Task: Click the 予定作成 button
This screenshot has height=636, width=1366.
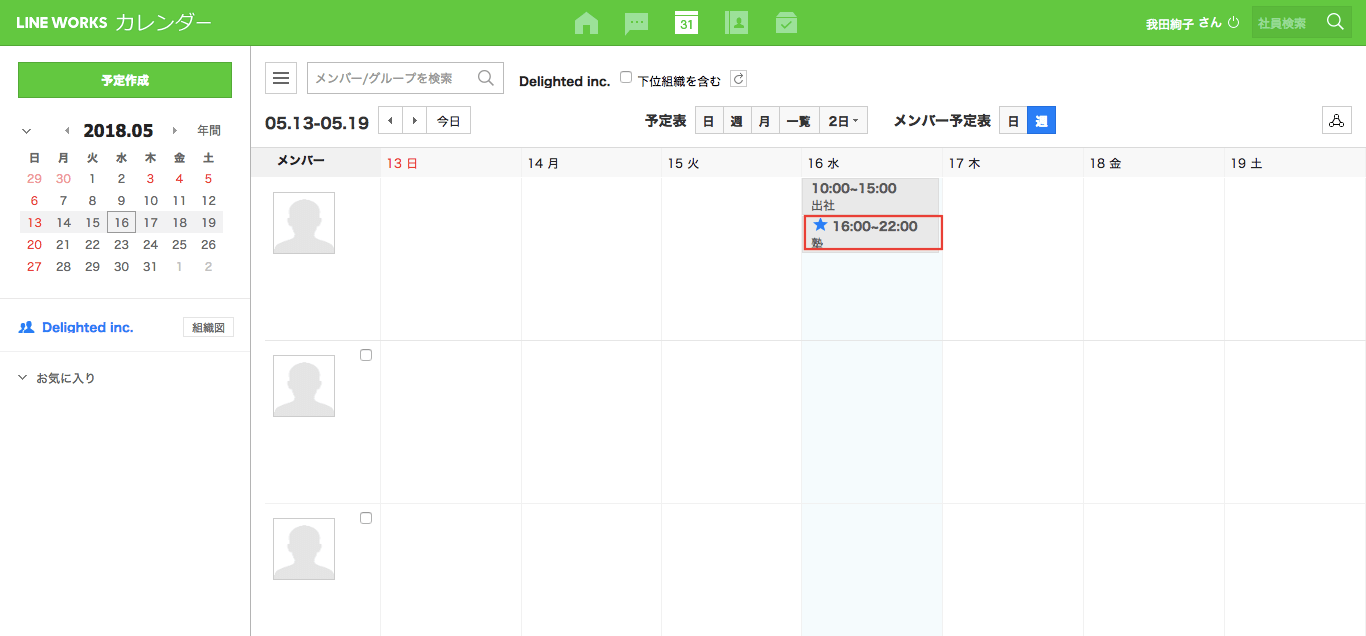Action: [125, 80]
